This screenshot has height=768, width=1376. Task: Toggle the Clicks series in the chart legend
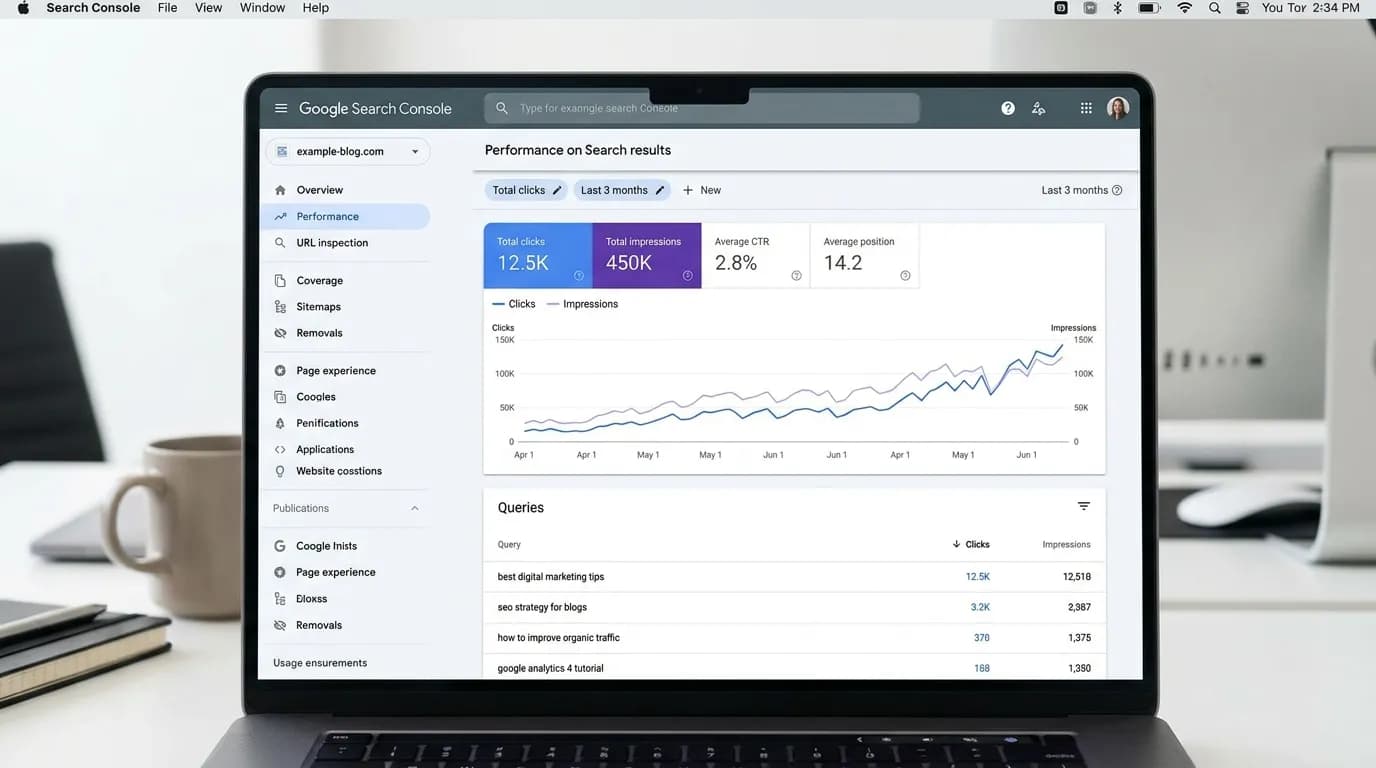coord(514,304)
